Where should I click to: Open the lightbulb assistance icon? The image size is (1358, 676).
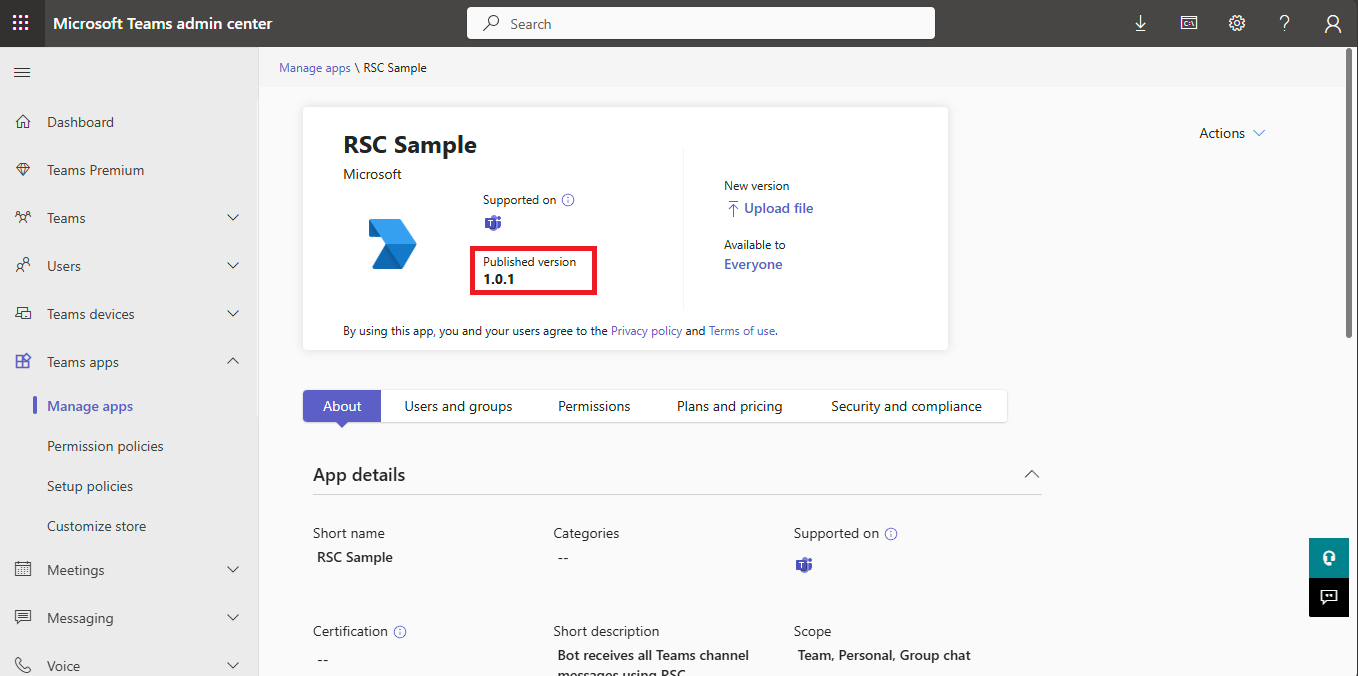click(x=1328, y=557)
